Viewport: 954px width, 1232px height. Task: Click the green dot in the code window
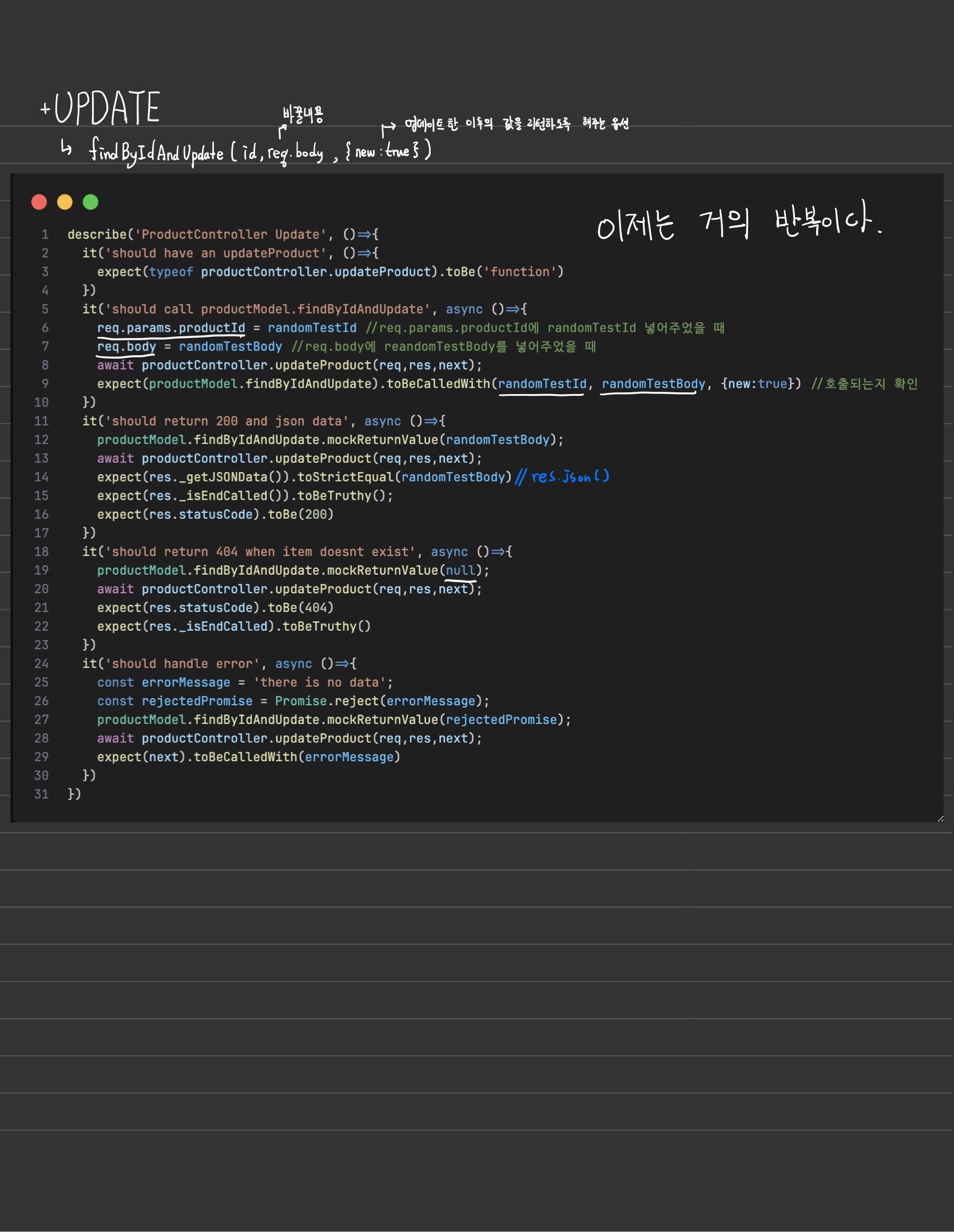[x=90, y=202]
